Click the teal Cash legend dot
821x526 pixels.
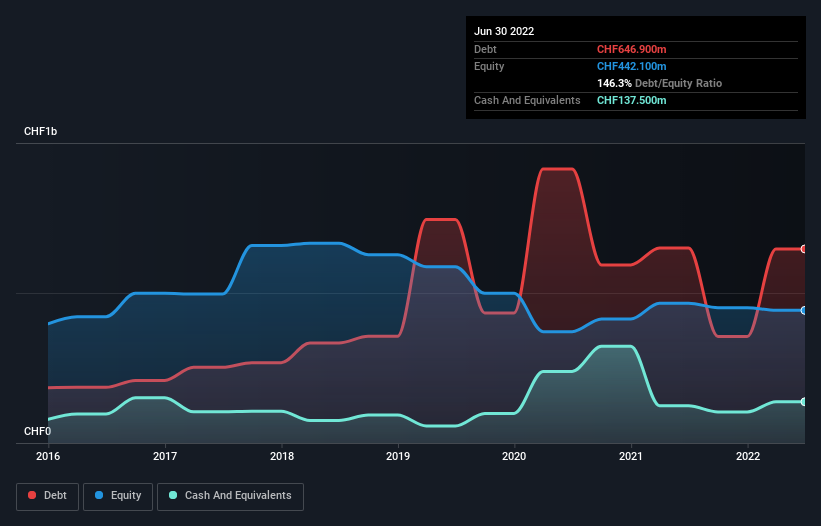173,495
